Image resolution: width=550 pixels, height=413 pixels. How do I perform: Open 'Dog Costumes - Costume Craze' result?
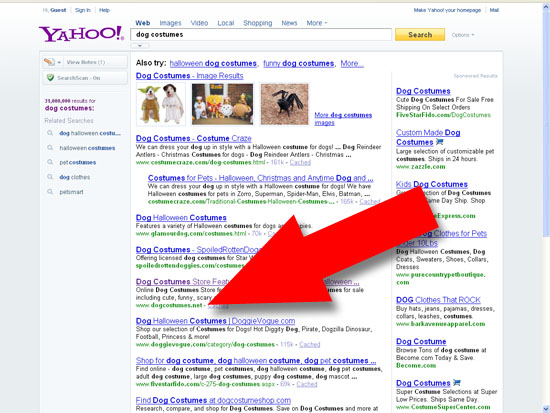tap(194, 138)
